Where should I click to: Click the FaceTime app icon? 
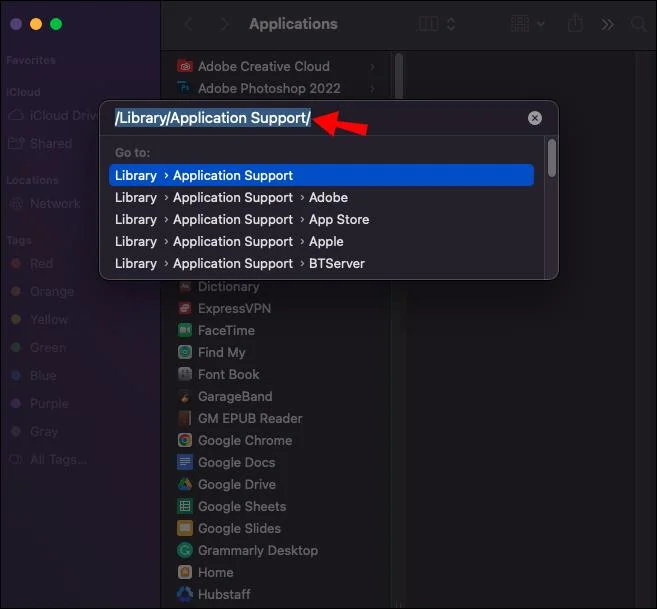(185, 330)
